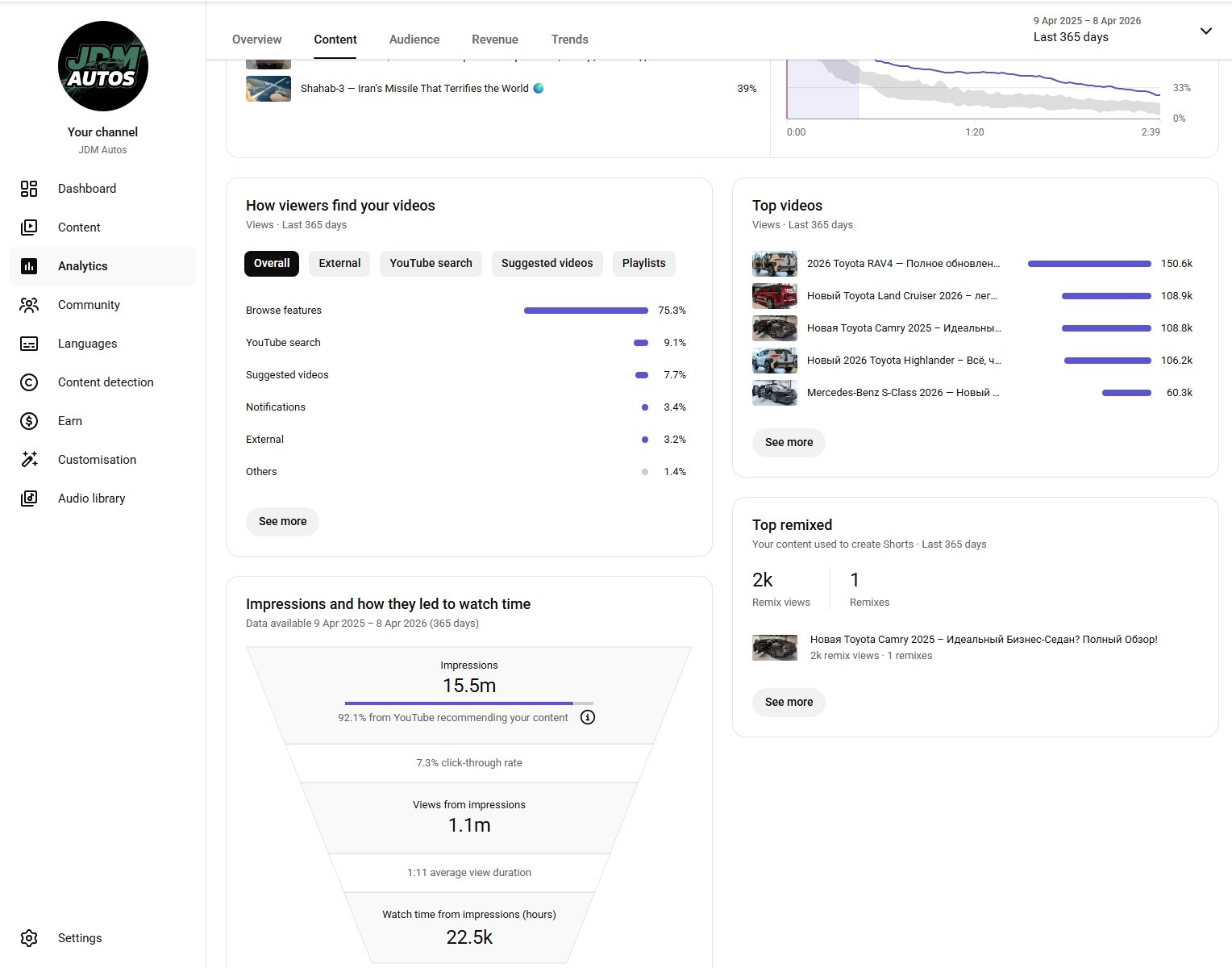1232x968 pixels.
Task: Open Languages using the subtitles icon
Action: click(x=29, y=344)
